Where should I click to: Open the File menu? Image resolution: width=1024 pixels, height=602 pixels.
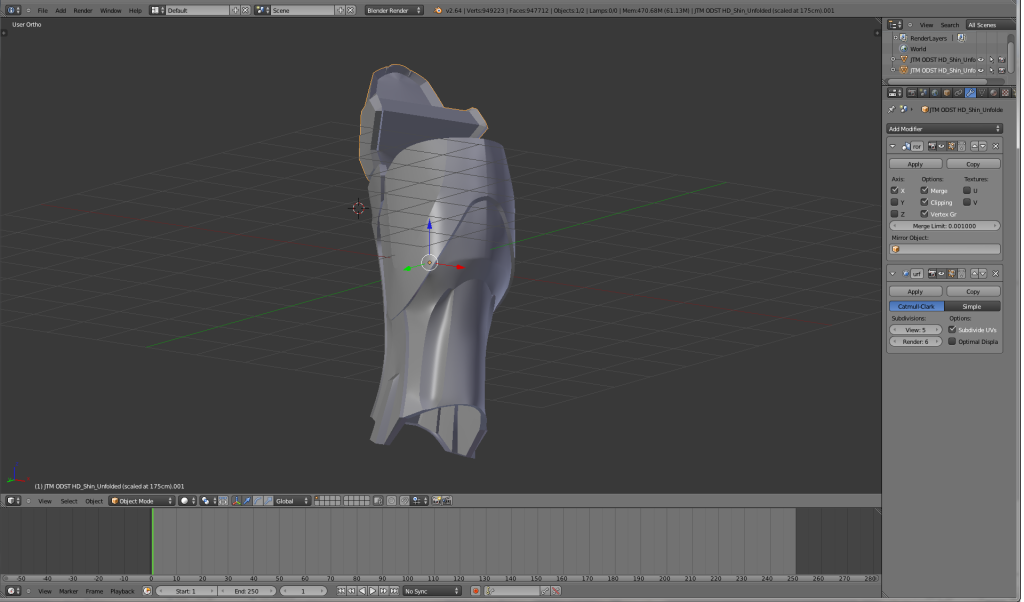[42, 10]
